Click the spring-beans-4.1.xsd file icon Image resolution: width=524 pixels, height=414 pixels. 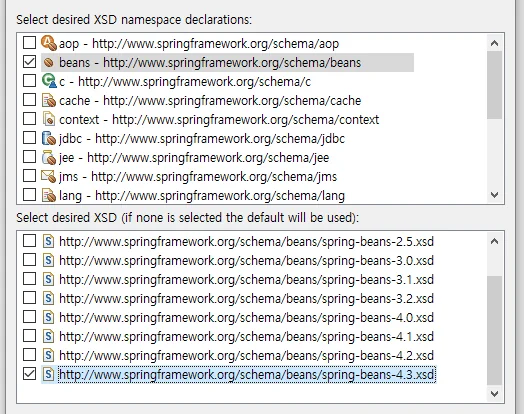tap(48, 336)
